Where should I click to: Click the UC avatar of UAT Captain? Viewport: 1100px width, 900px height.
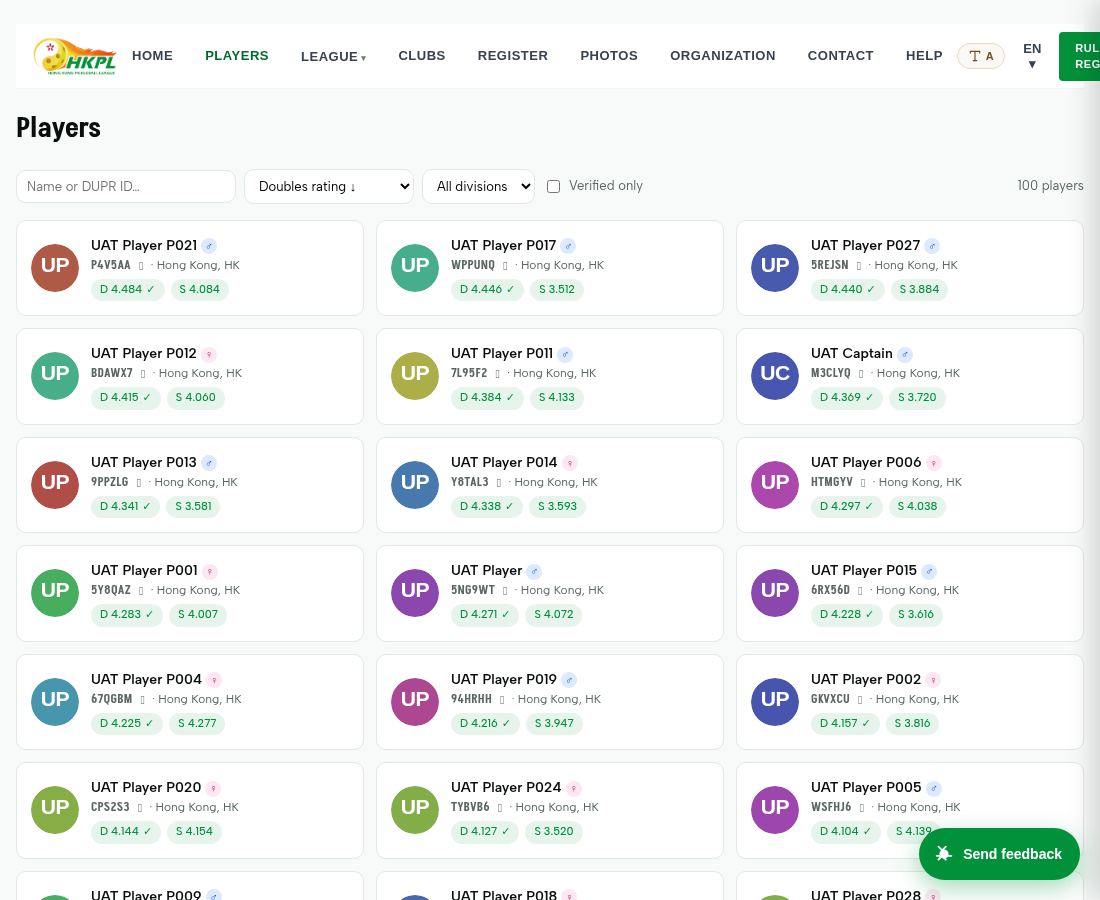pyautogui.click(x=774, y=375)
